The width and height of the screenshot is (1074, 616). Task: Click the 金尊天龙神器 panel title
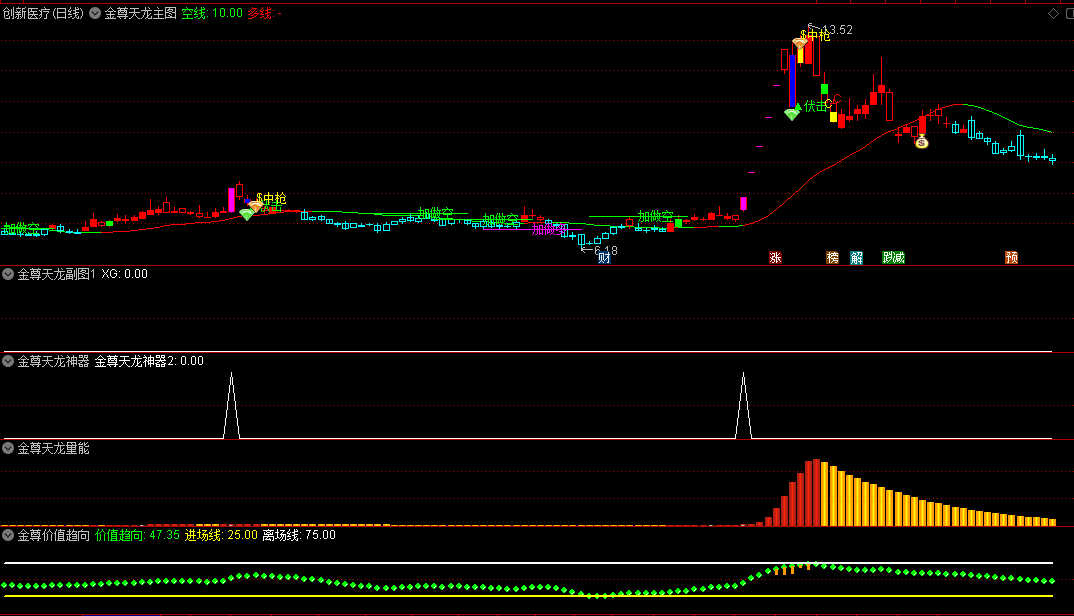pos(53,361)
